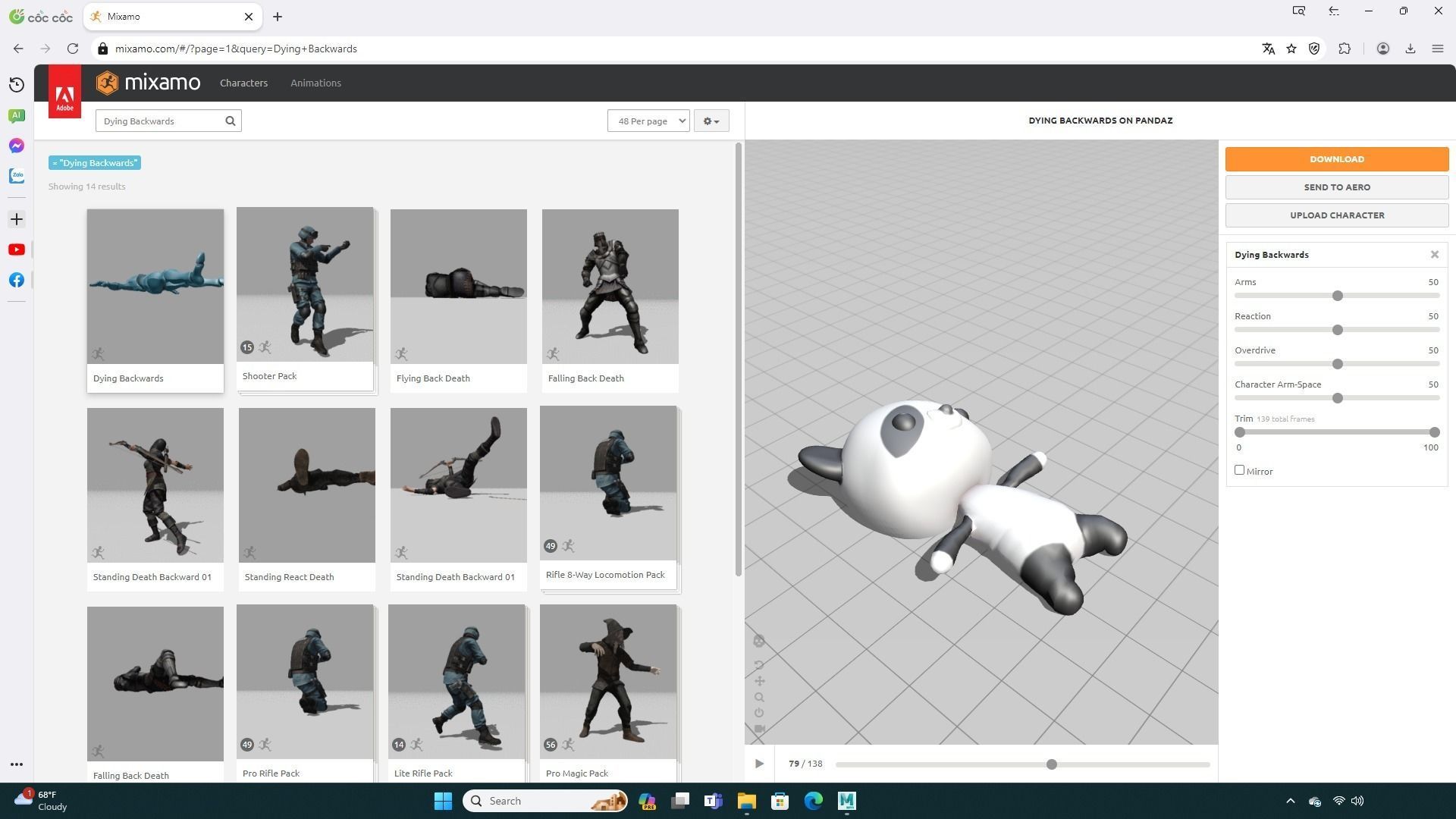Select the Mixamo browser tab

click(x=173, y=17)
